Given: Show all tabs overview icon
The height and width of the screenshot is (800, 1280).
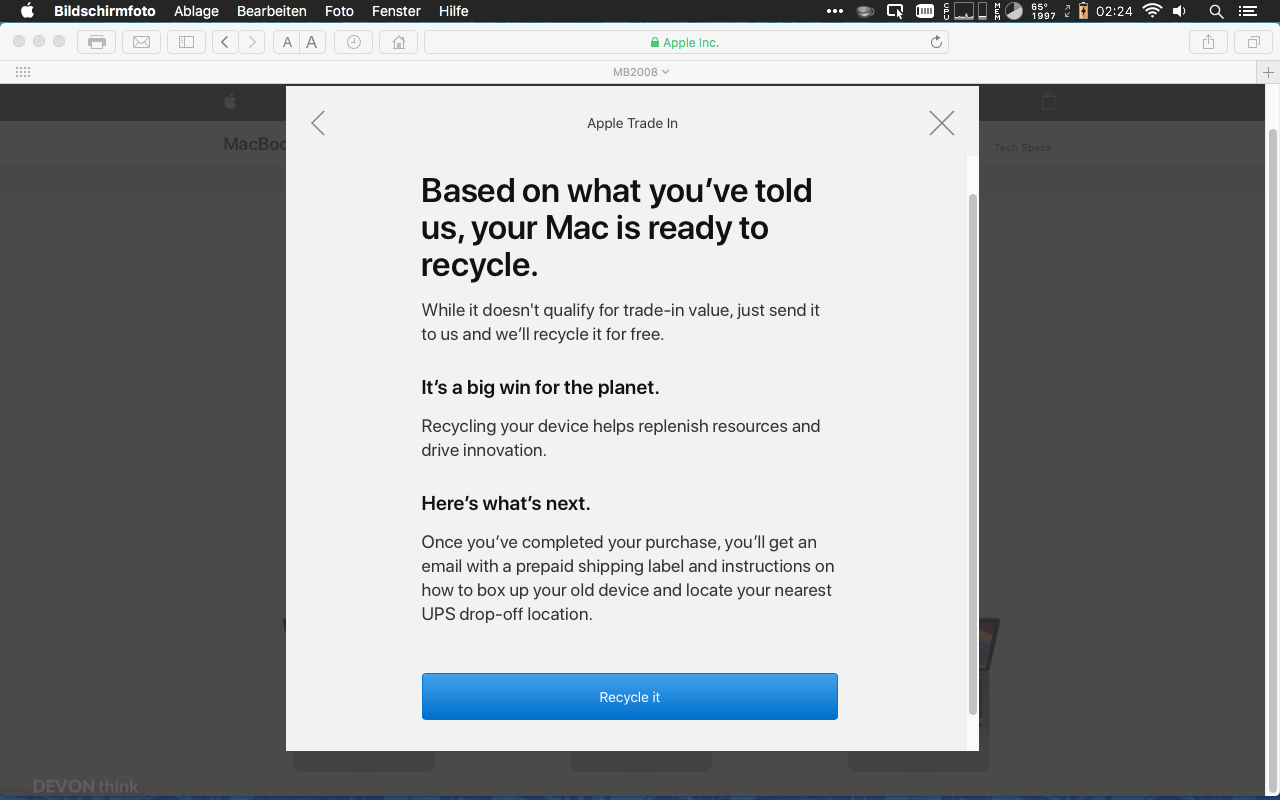Looking at the screenshot, I should (x=1253, y=42).
